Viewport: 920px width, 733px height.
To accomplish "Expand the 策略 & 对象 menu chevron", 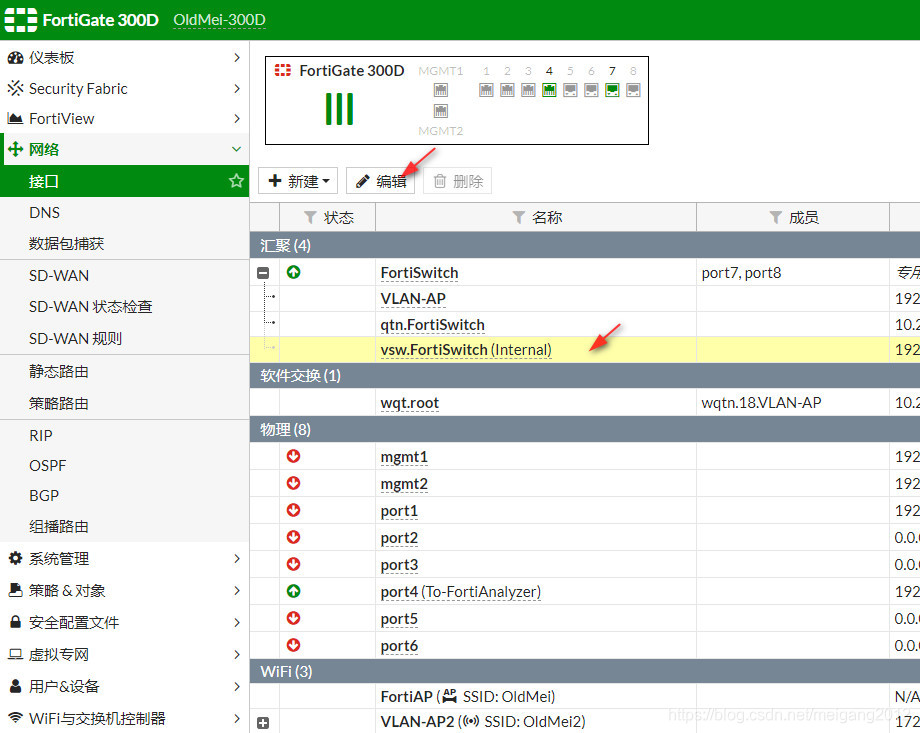I will pyautogui.click(x=236, y=590).
